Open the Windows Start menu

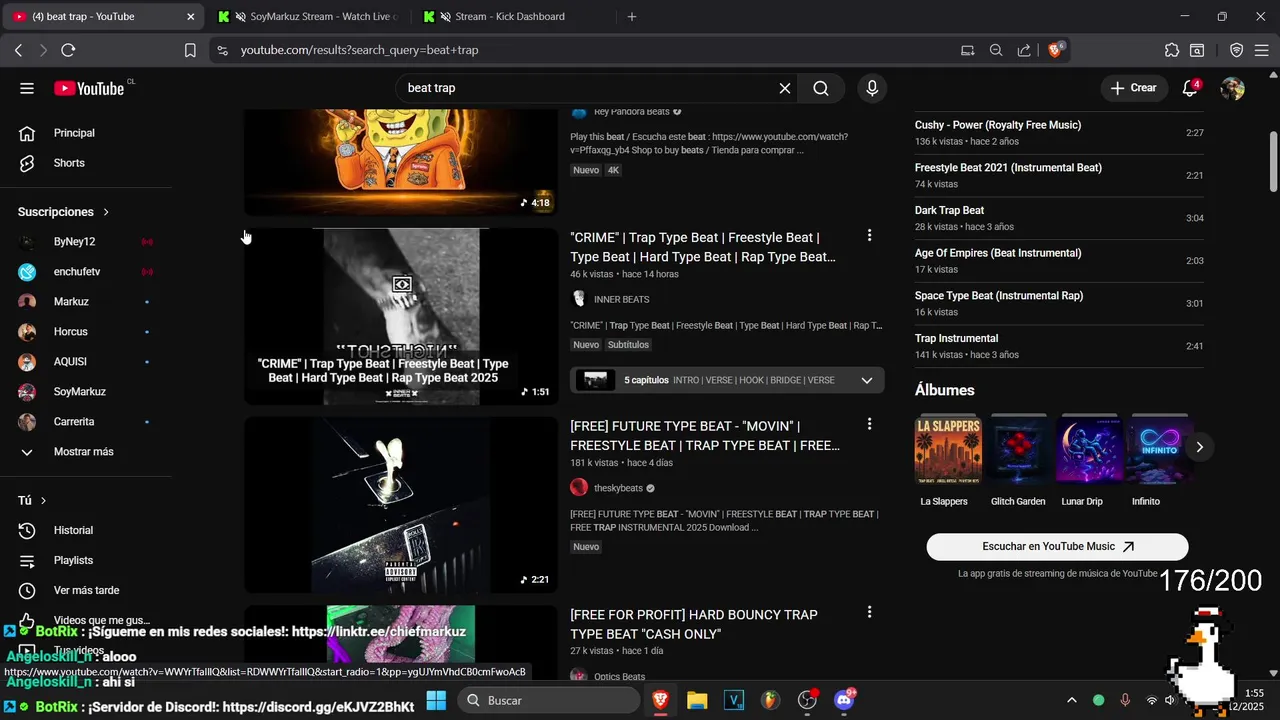(x=436, y=700)
